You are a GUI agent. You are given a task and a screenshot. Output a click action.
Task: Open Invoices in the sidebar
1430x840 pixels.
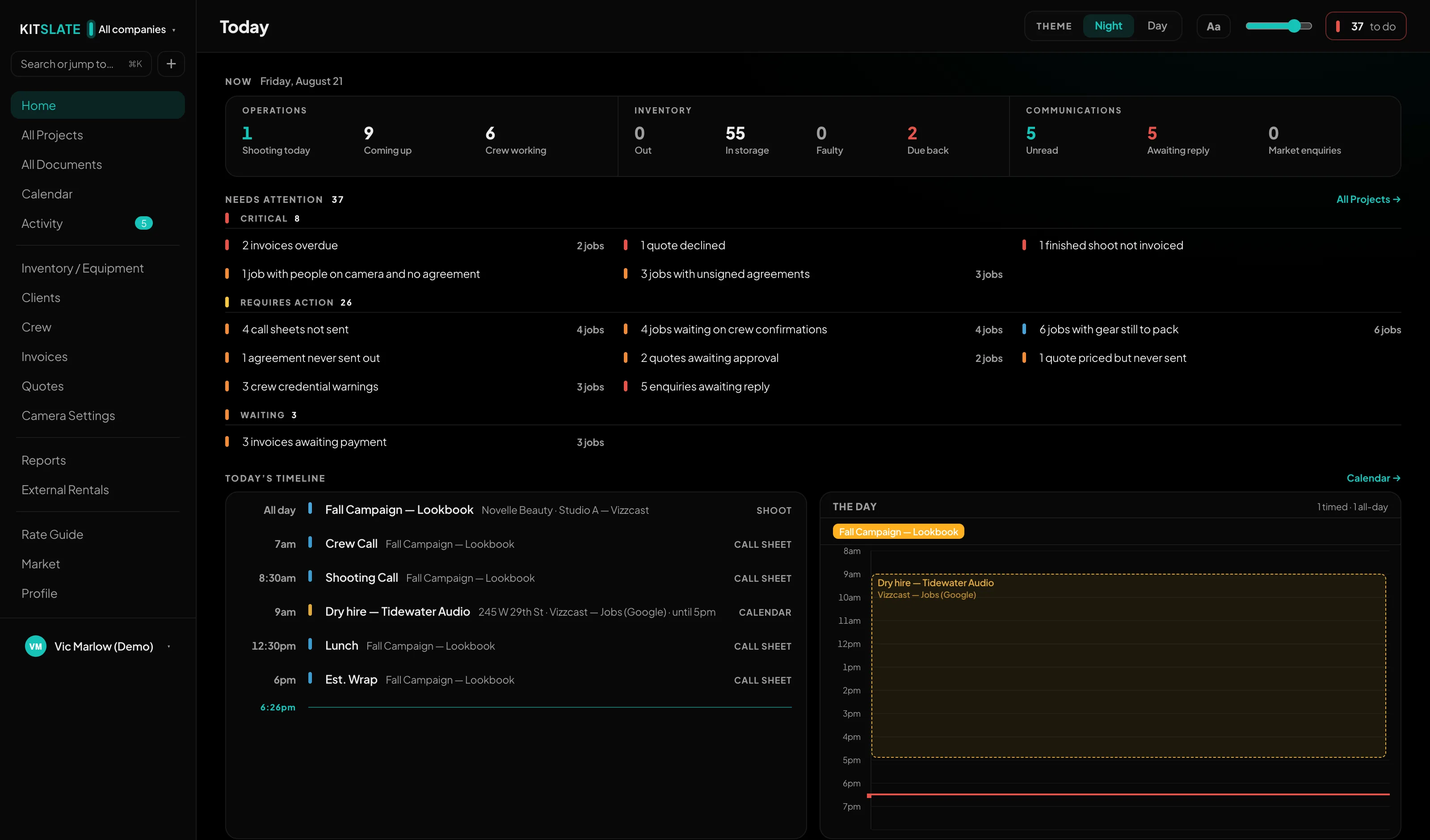coord(97,357)
